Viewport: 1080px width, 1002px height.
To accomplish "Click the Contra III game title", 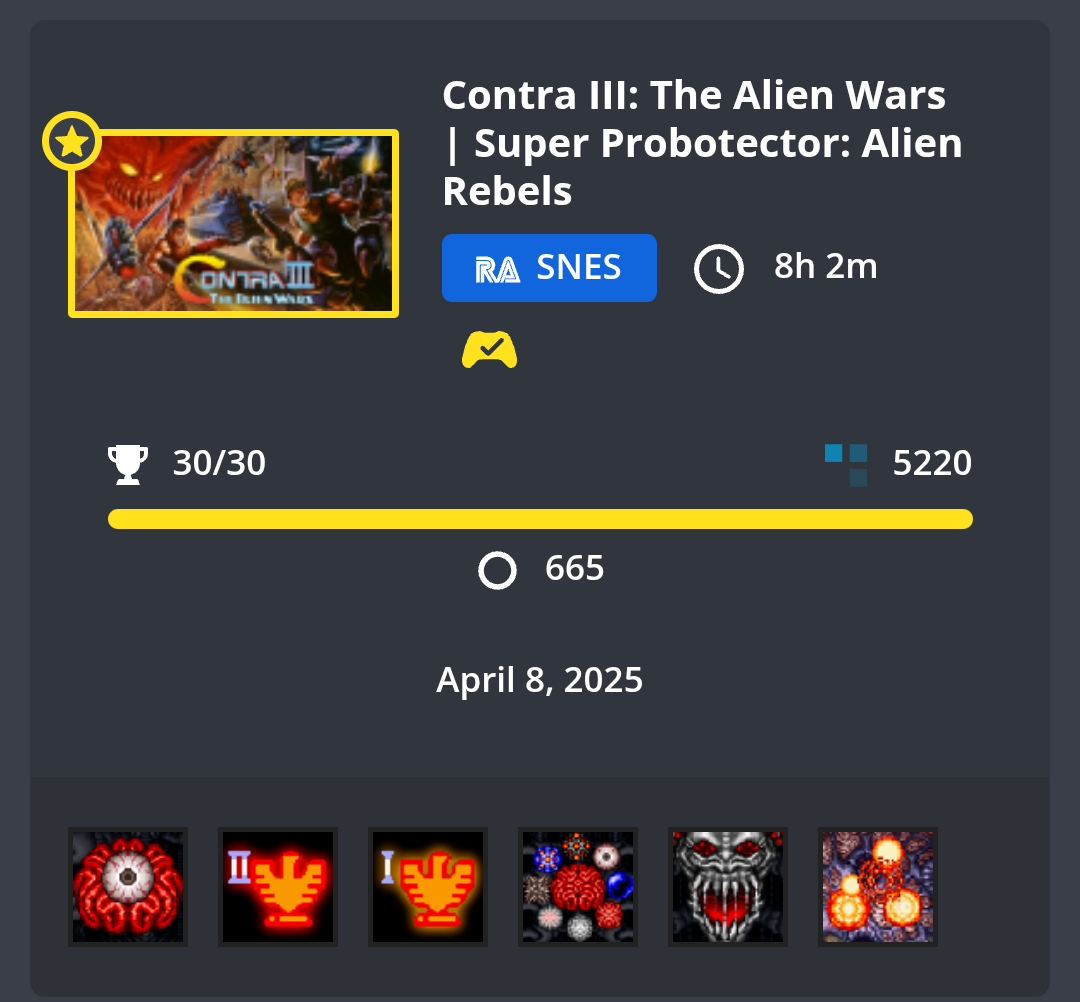I will (x=702, y=143).
